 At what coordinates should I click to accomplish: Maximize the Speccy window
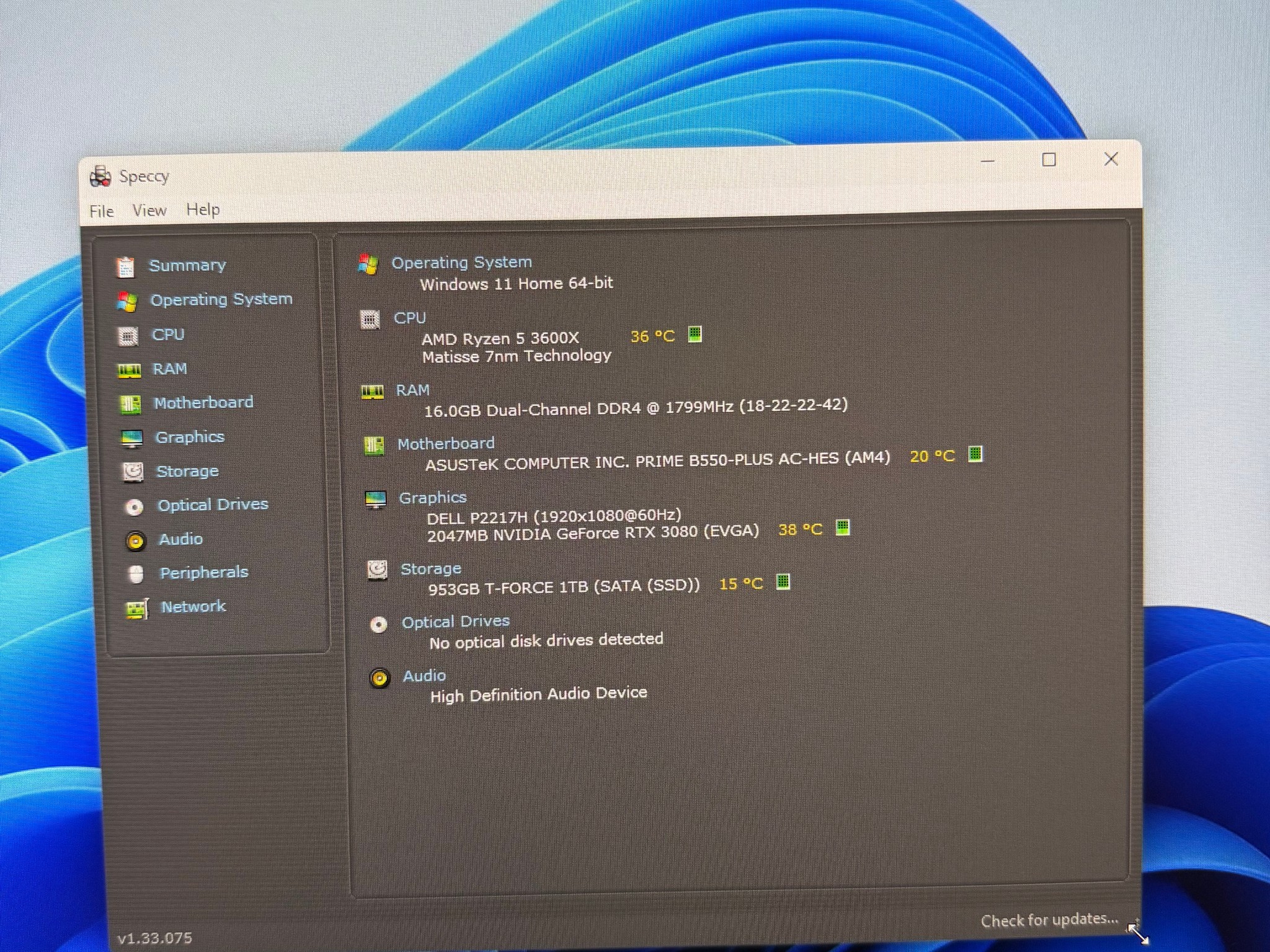click(x=1049, y=160)
